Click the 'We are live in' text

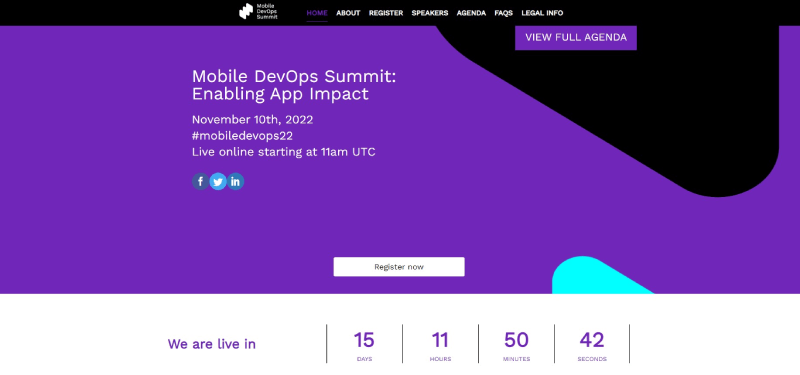pos(212,344)
